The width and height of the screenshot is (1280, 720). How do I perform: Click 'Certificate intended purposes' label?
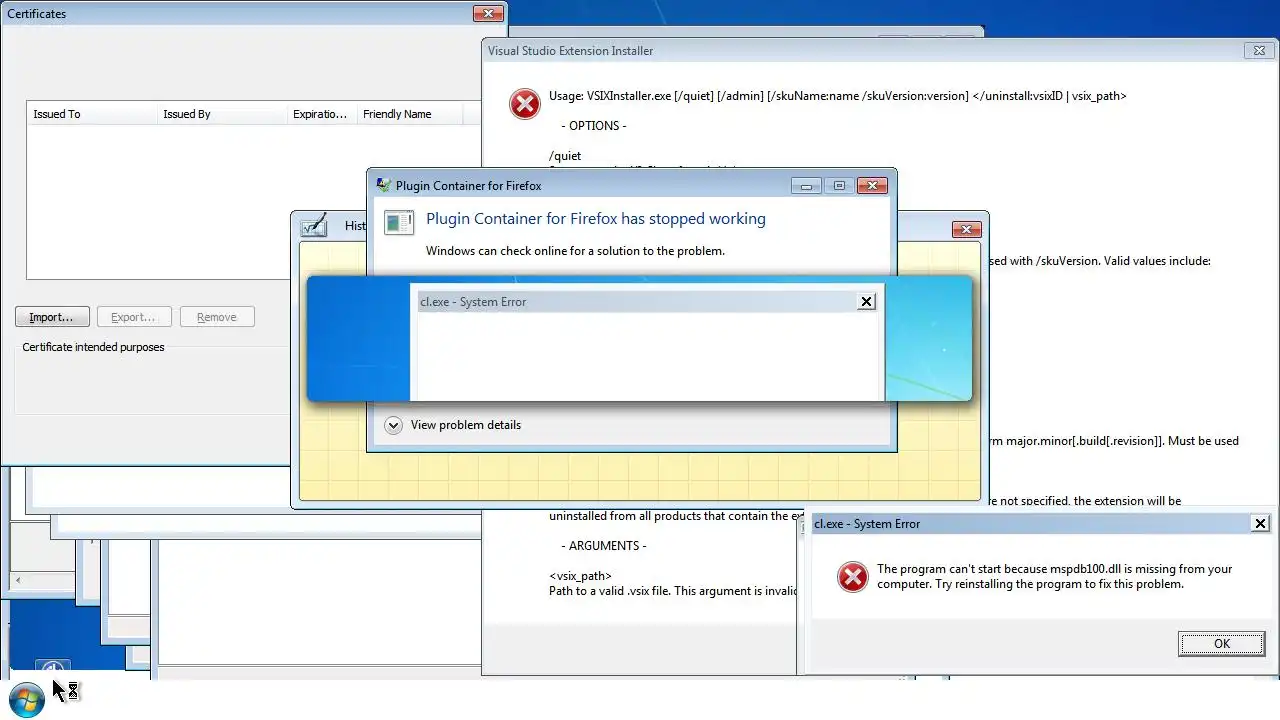(93, 347)
